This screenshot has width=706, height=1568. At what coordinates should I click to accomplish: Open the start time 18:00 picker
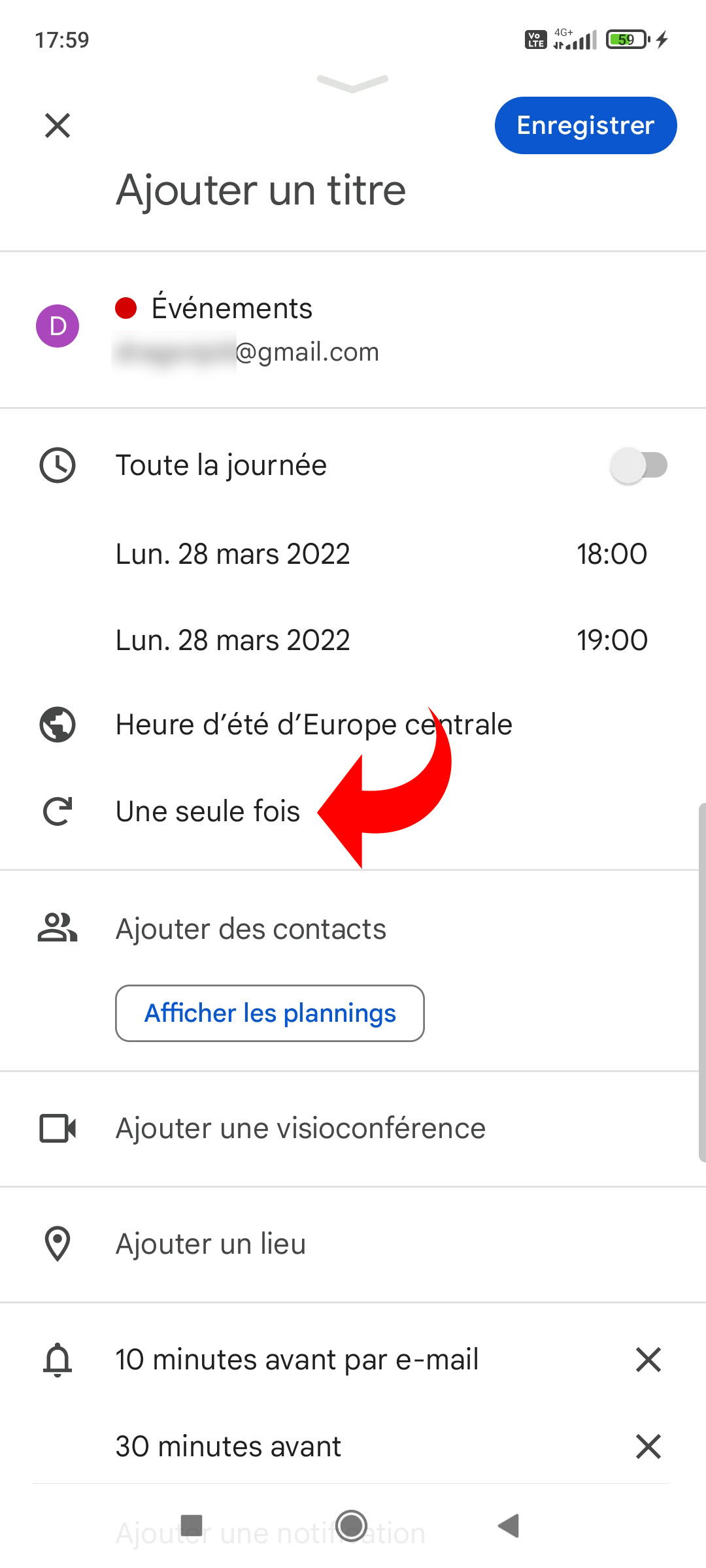(612, 554)
